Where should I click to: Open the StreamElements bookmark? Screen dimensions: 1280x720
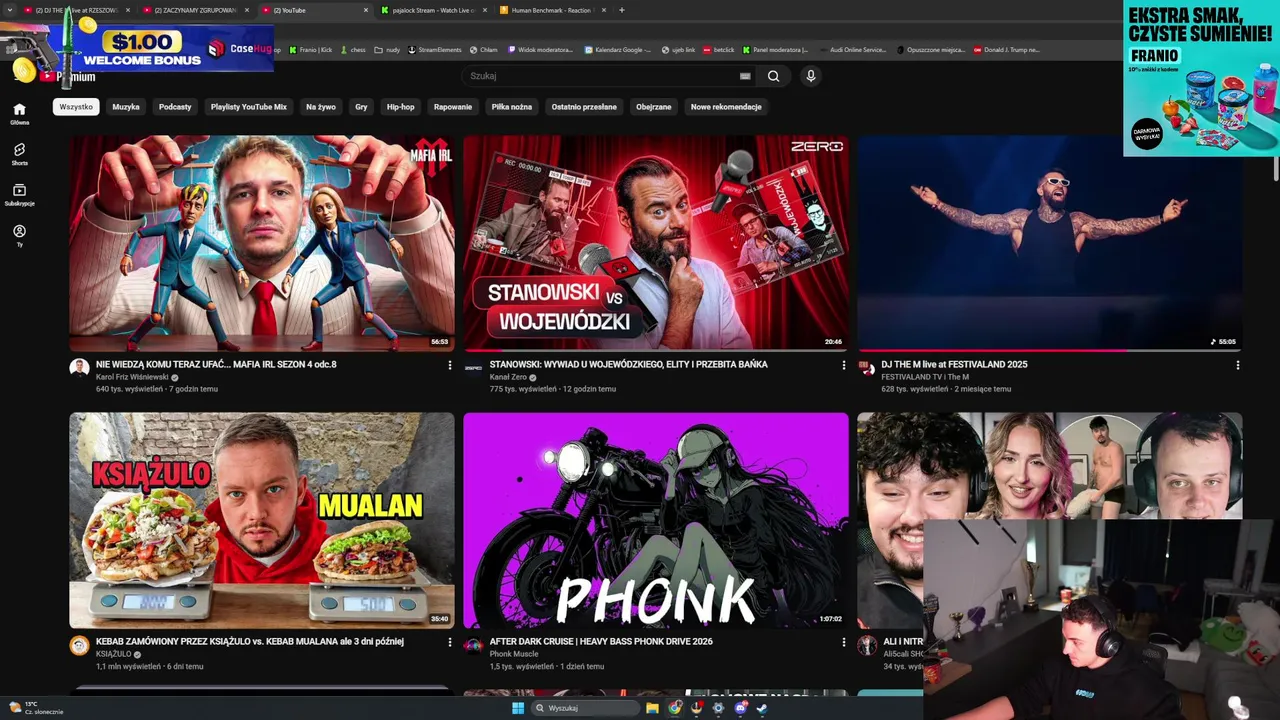[x=435, y=49]
